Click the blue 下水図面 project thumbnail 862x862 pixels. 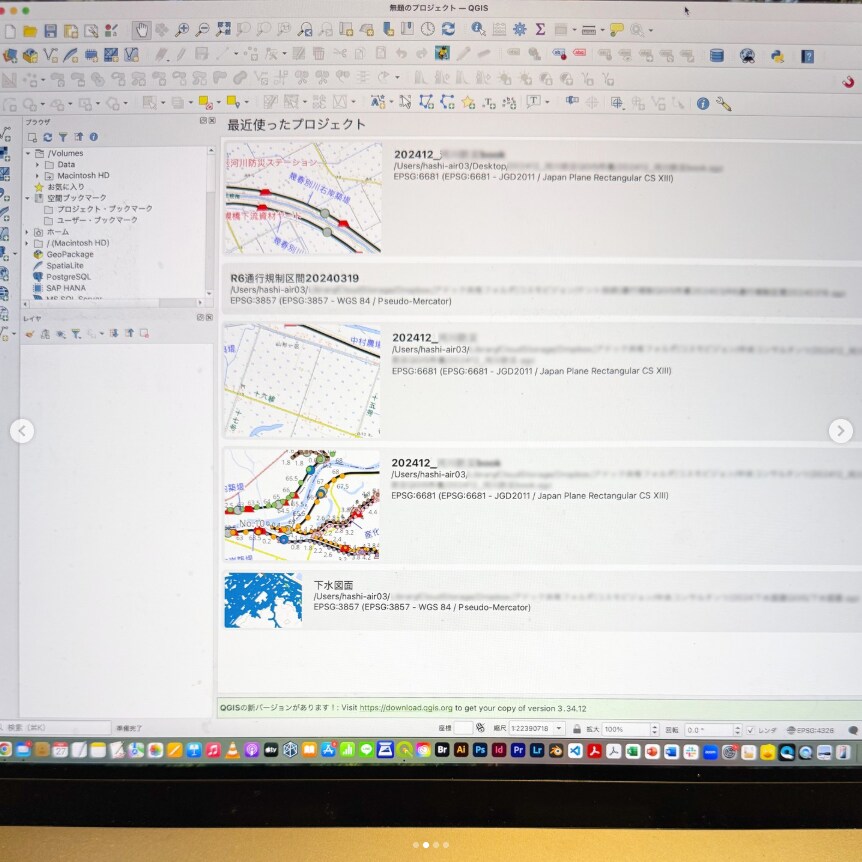tap(263, 600)
